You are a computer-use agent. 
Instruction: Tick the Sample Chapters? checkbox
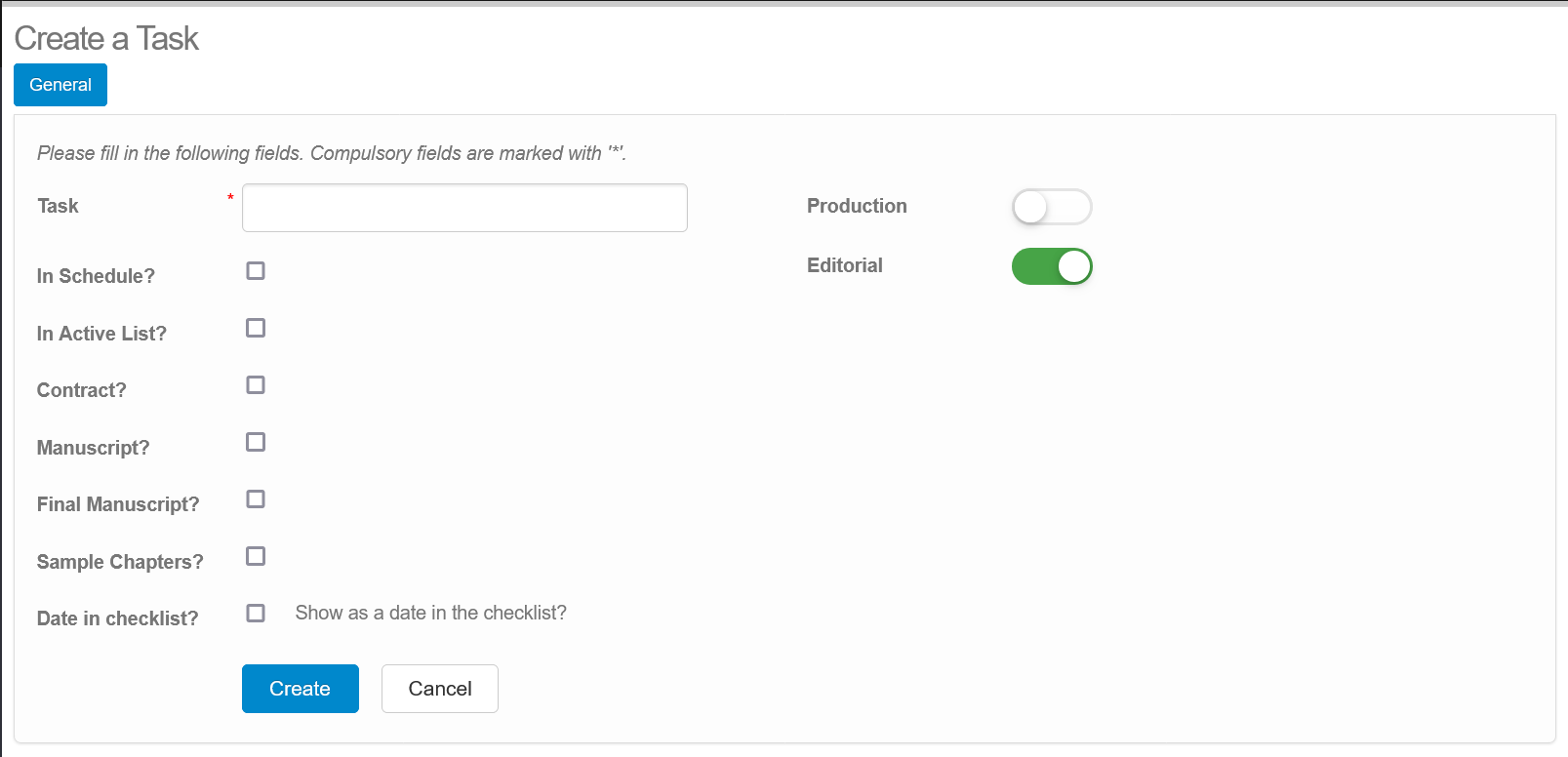tap(256, 556)
